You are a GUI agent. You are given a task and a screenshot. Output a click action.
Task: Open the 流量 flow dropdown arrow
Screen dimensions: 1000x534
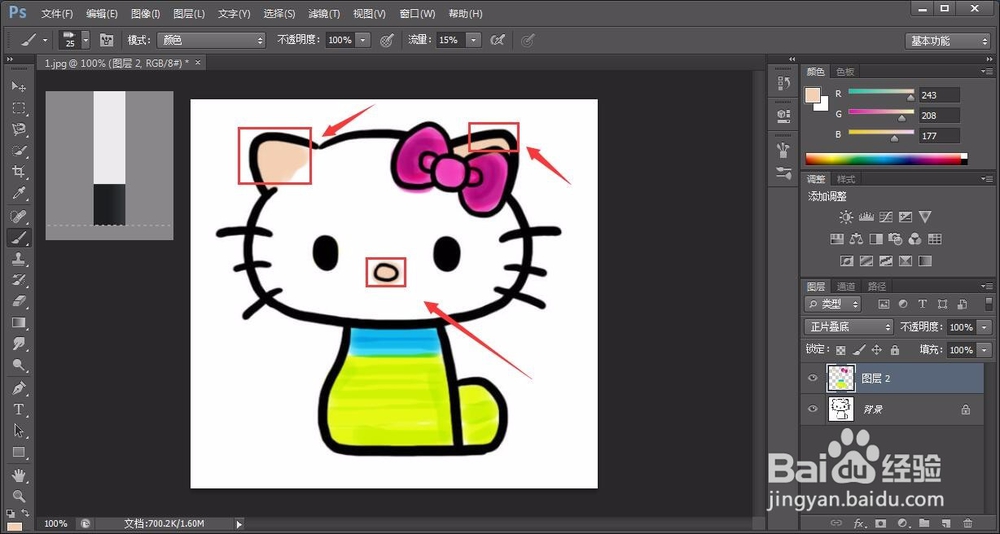click(x=473, y=40)
